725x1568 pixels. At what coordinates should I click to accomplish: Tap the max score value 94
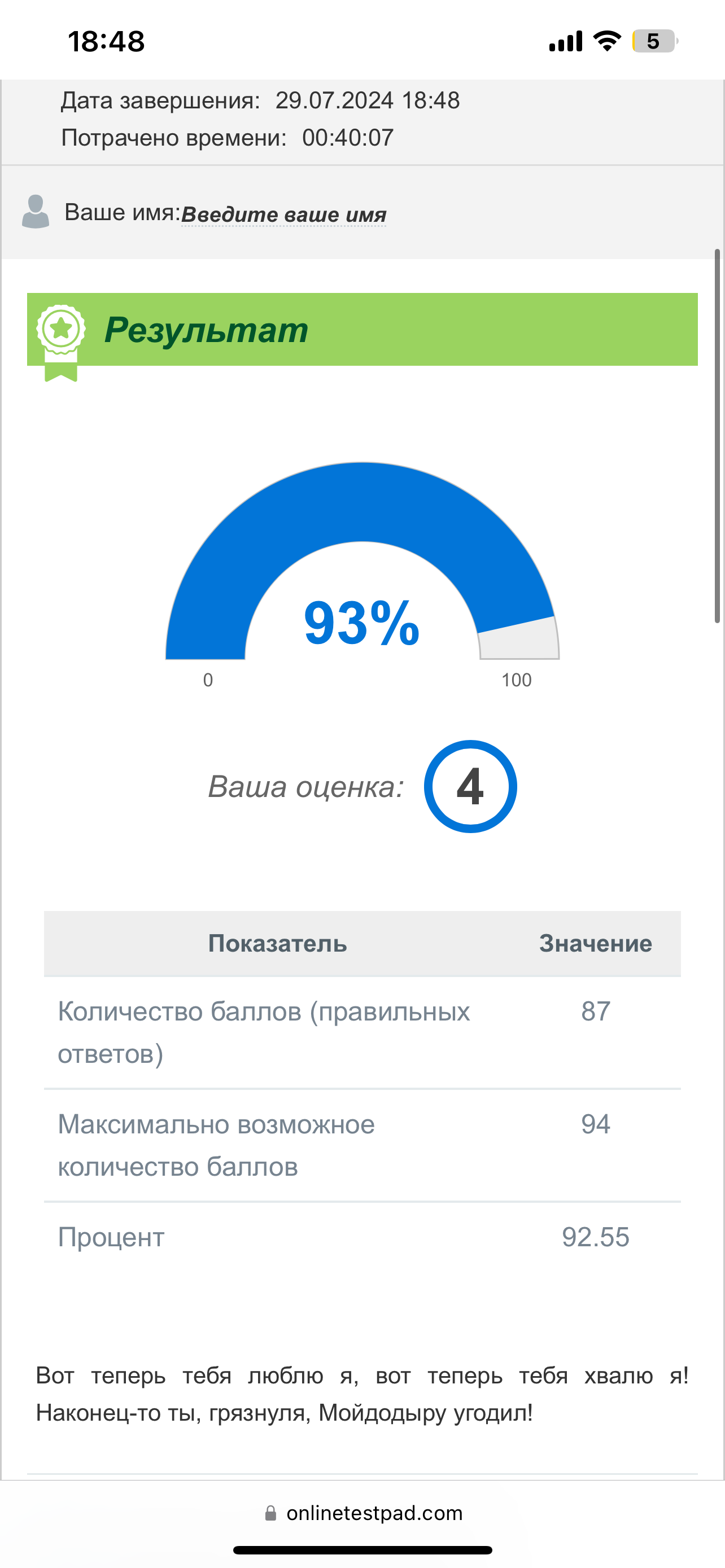[x=595, y=1124]
